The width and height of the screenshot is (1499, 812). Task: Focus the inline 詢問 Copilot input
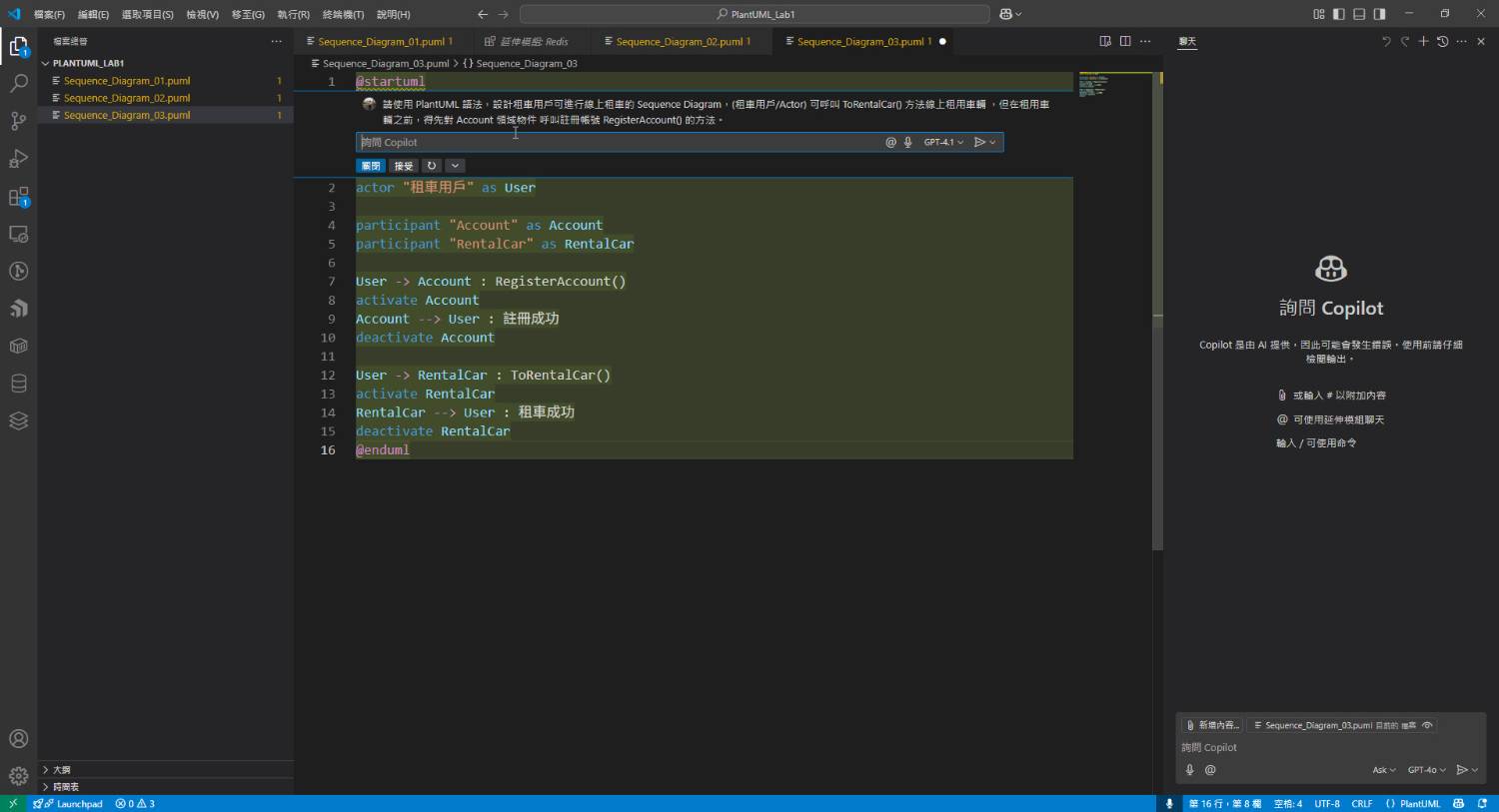[x=620, y=142]
